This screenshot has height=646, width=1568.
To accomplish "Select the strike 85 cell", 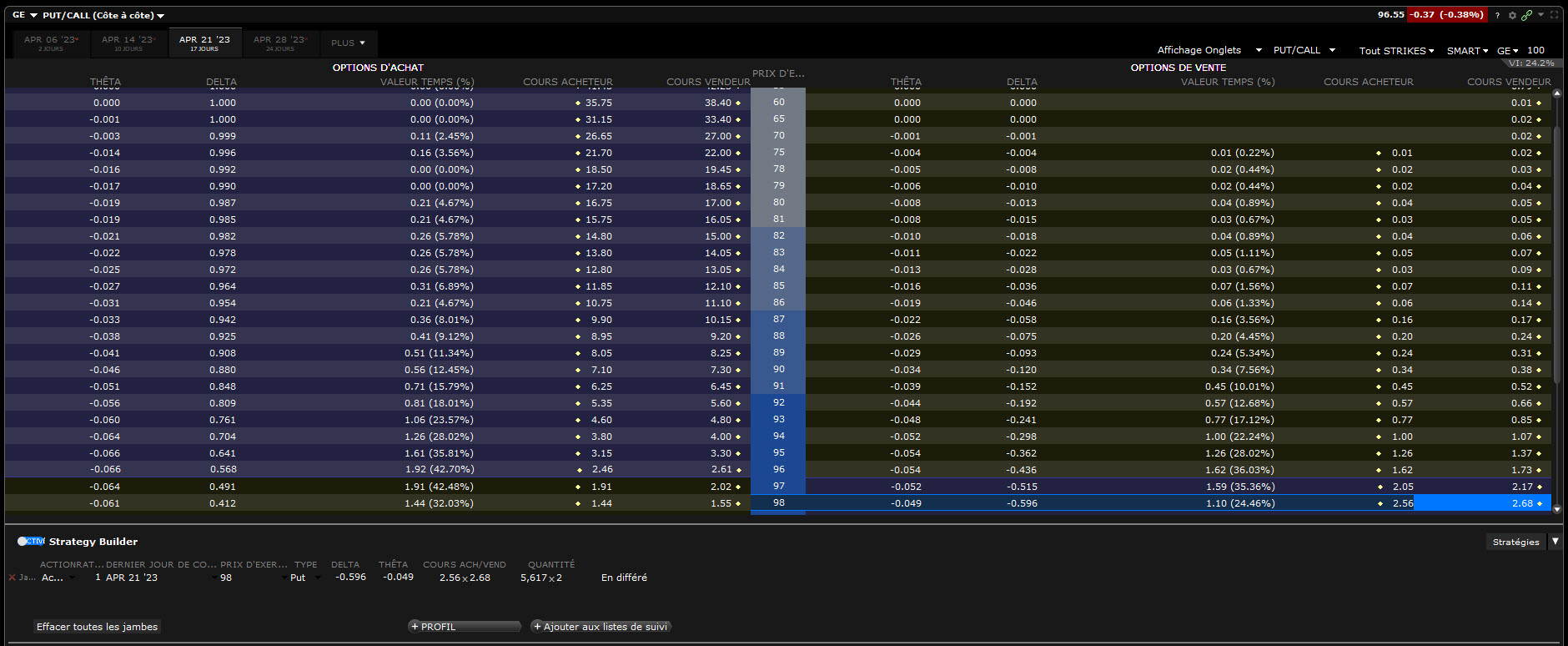I will (x=778, y=285).
